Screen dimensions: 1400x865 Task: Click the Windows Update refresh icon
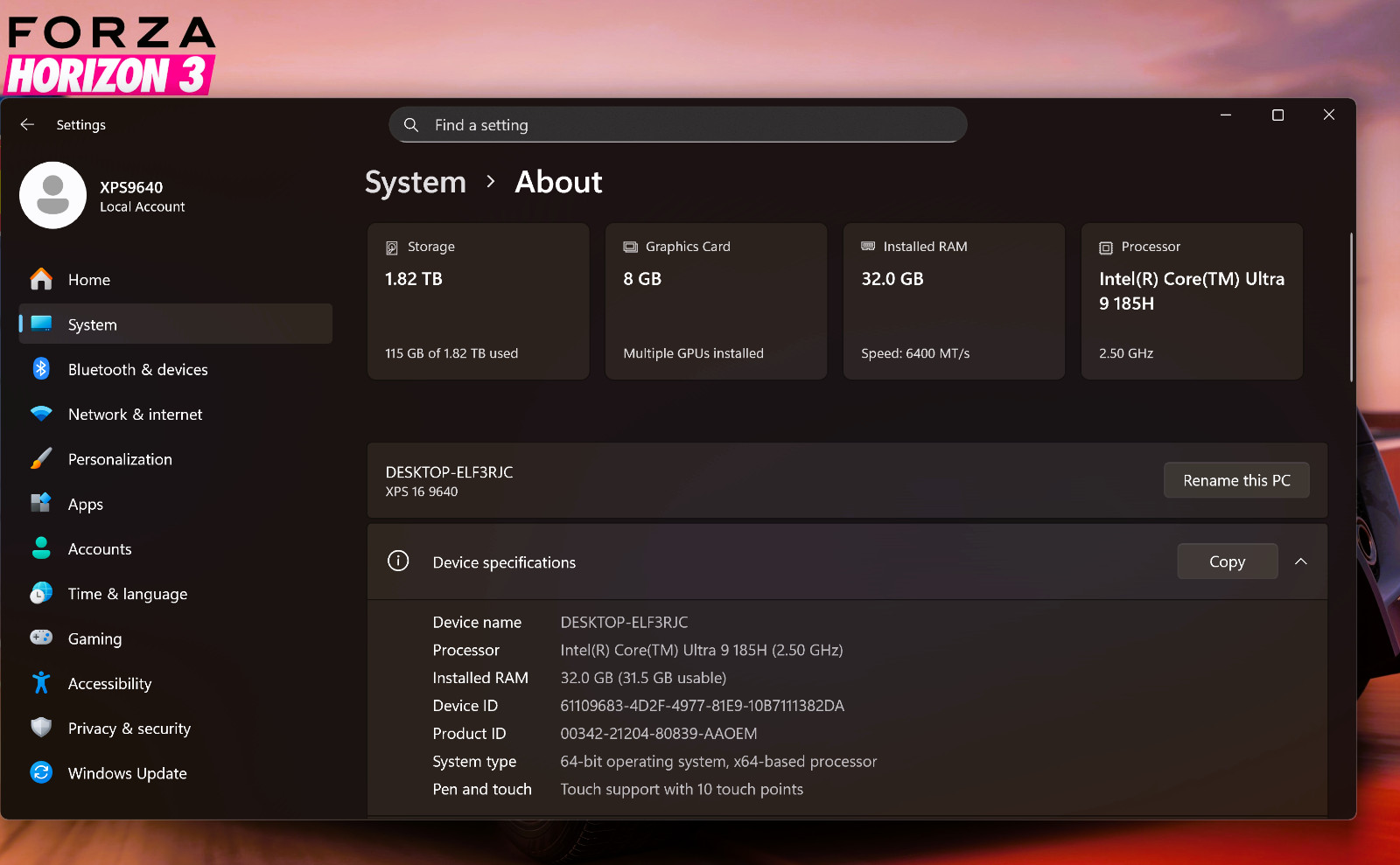(x=41, y=772)
